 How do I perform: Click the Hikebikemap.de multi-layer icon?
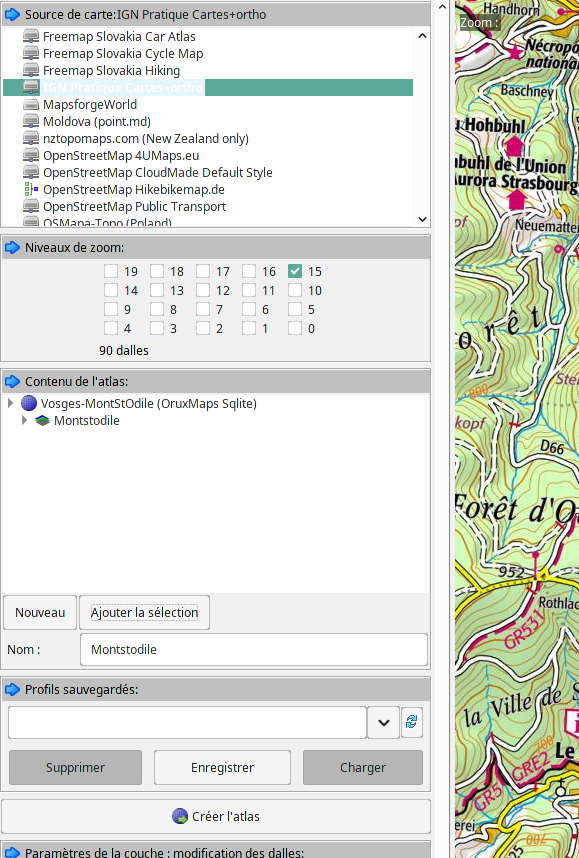tap(31, 189)
